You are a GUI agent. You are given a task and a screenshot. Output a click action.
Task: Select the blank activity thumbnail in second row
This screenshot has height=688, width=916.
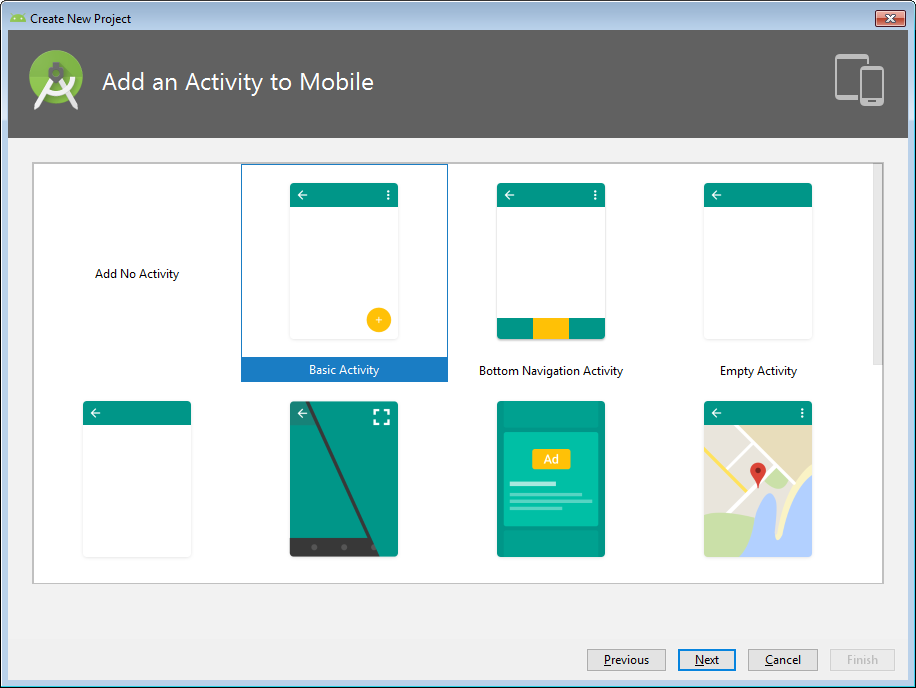137,479
